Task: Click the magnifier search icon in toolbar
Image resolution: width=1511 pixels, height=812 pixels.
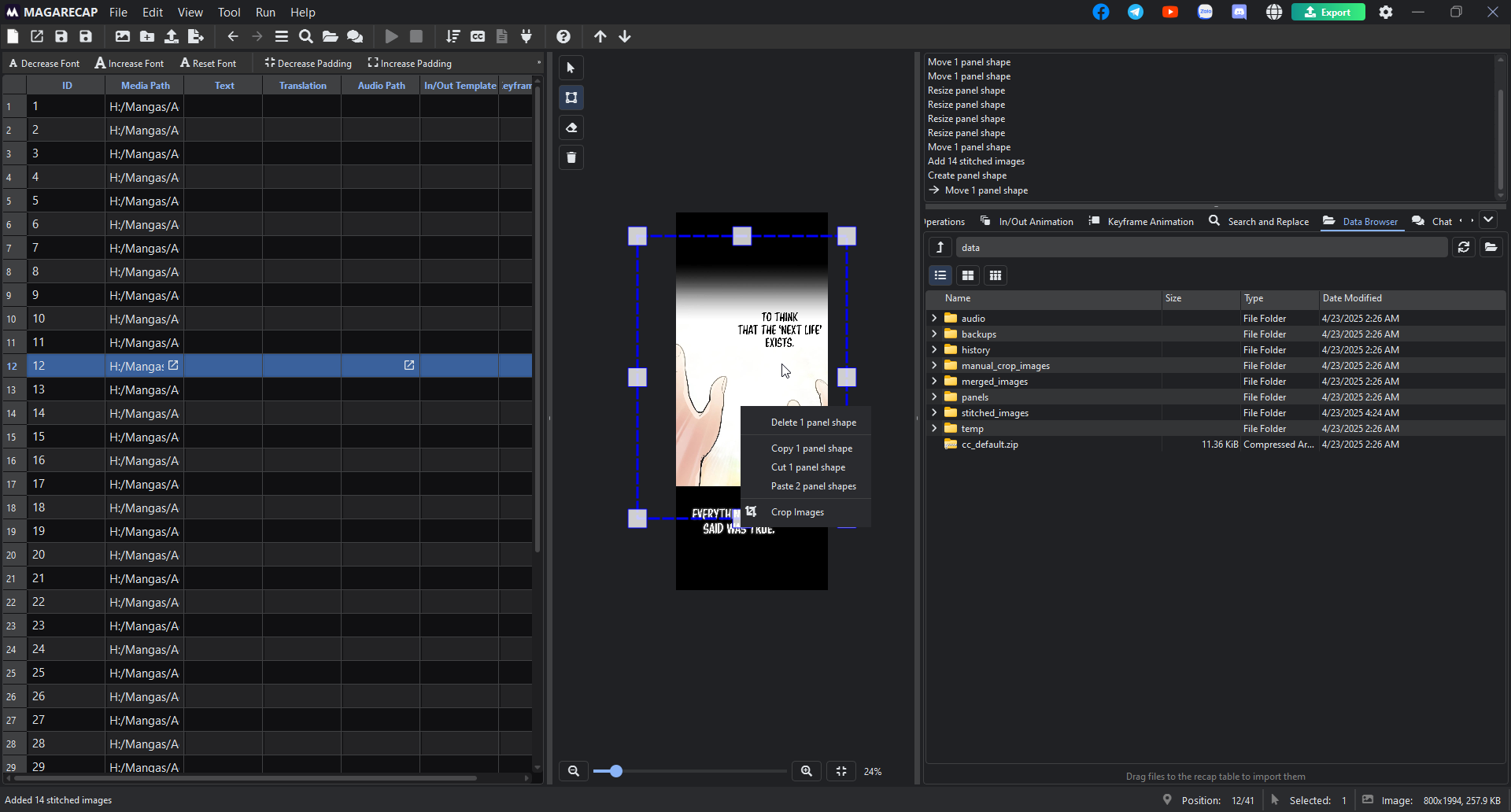Action: point(306,36)
